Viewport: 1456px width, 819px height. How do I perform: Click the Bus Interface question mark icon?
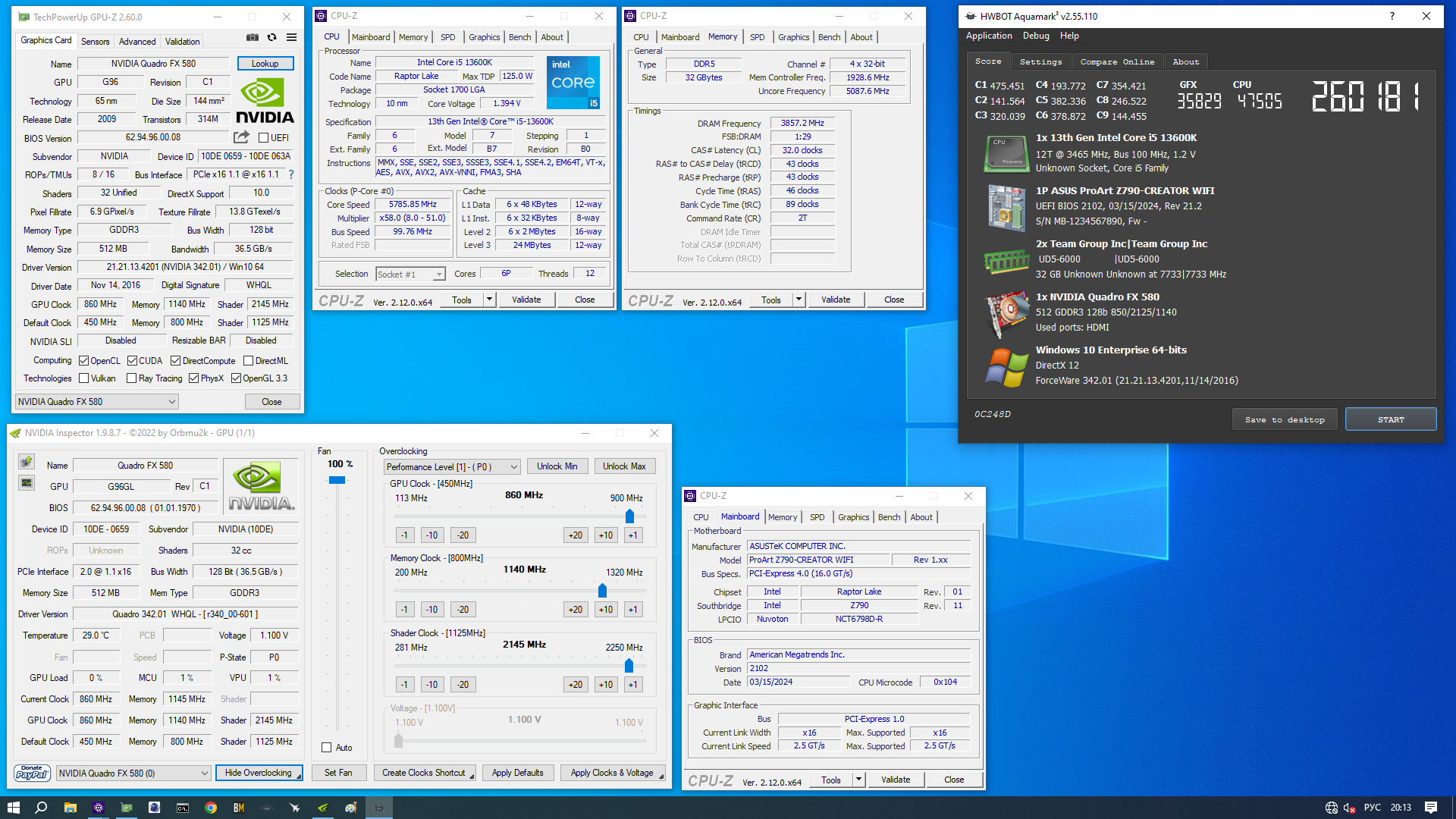point(291,174)
